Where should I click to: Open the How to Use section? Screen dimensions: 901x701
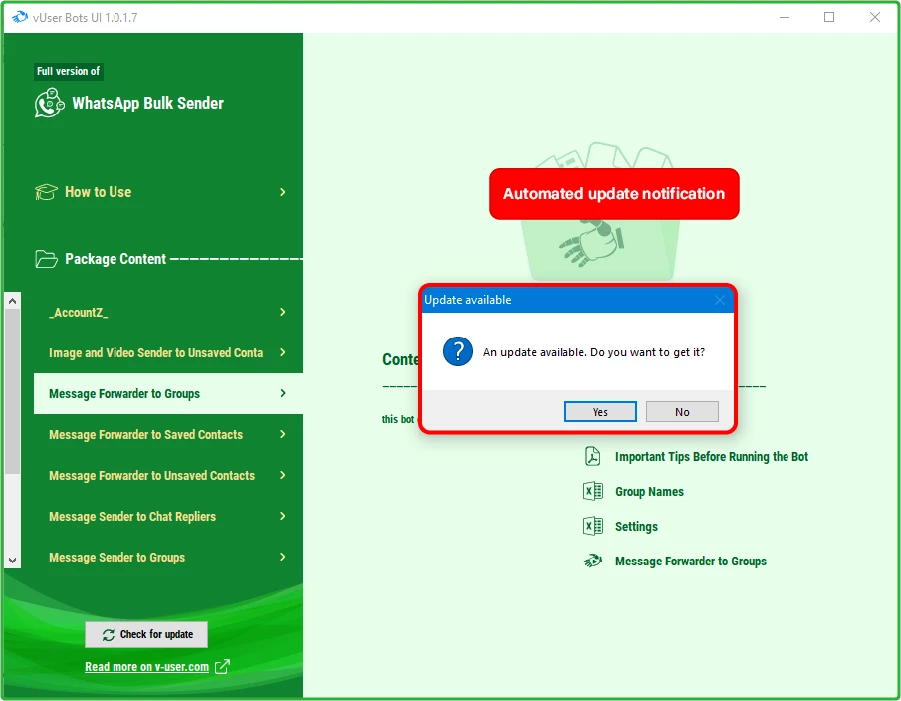click(98, 192)
